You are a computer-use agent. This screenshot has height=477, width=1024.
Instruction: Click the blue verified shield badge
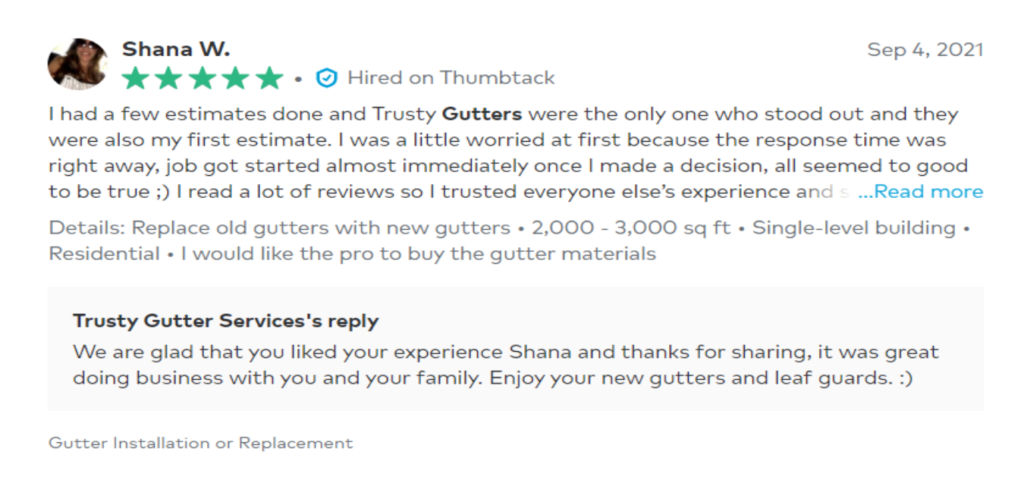[x=327, y=78]
